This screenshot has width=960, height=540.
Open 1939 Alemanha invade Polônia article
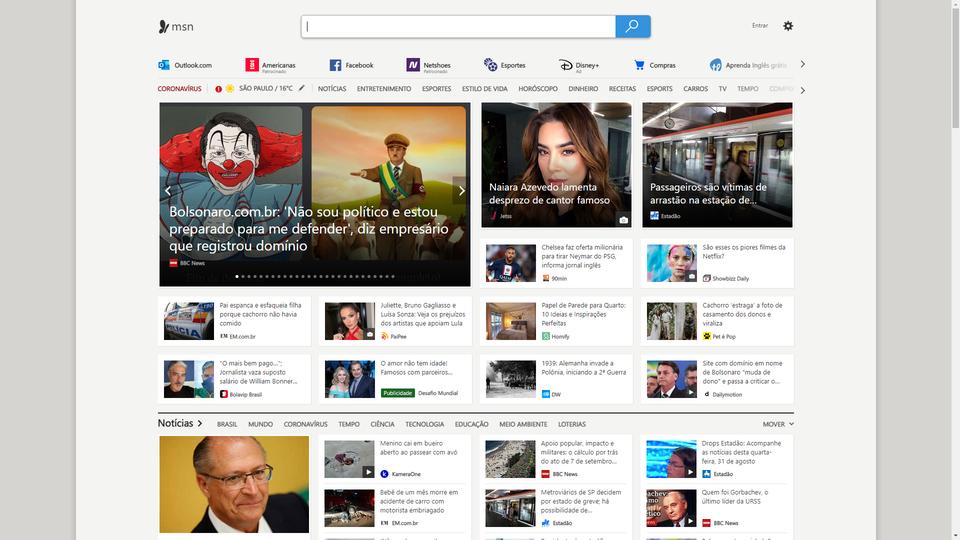click(x=583, y=367)
